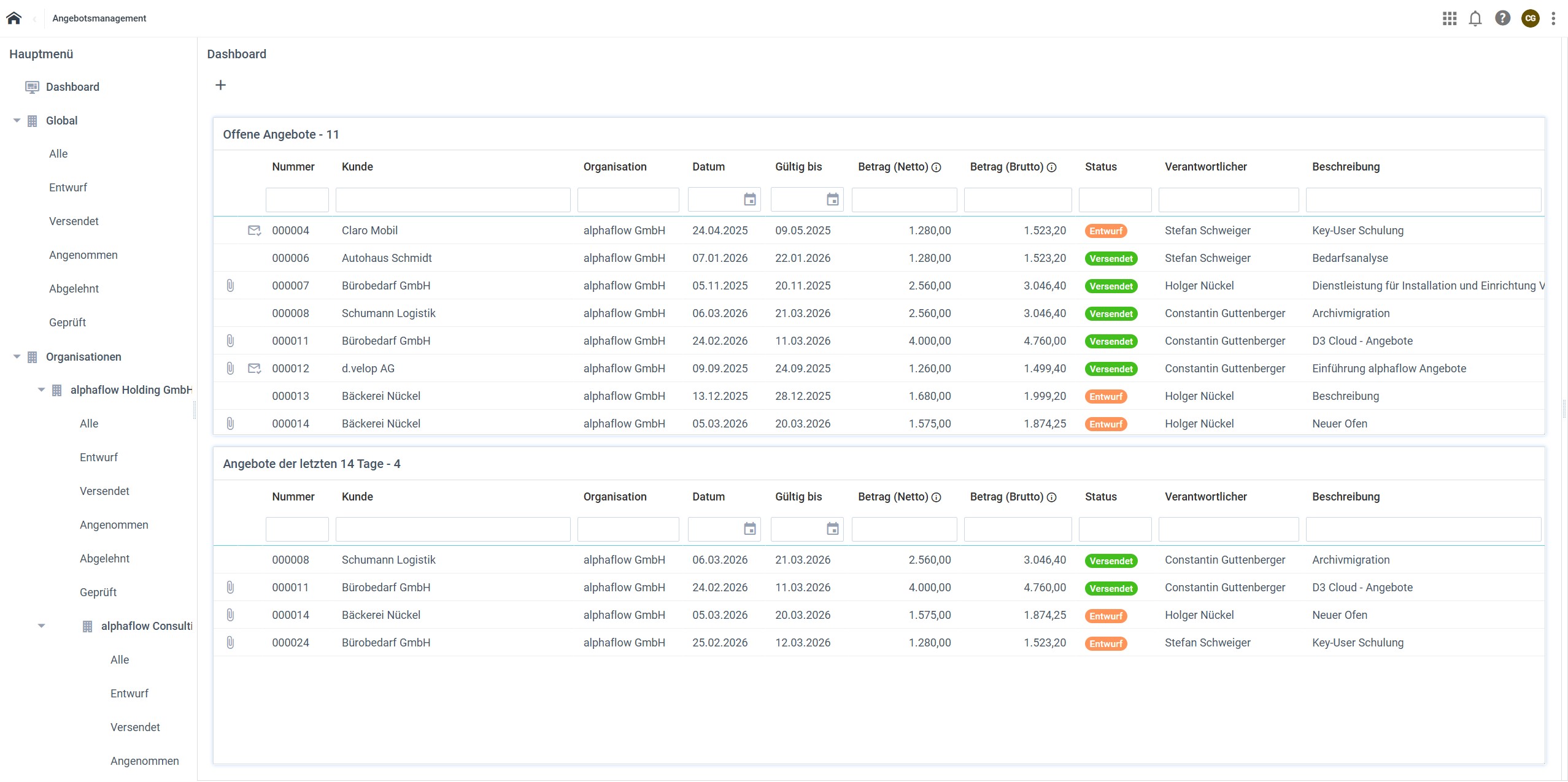The image size is (1568, 782).
Task: Click the plus icon to add widget
Action: pyautogui.click(x=220, y=85)
